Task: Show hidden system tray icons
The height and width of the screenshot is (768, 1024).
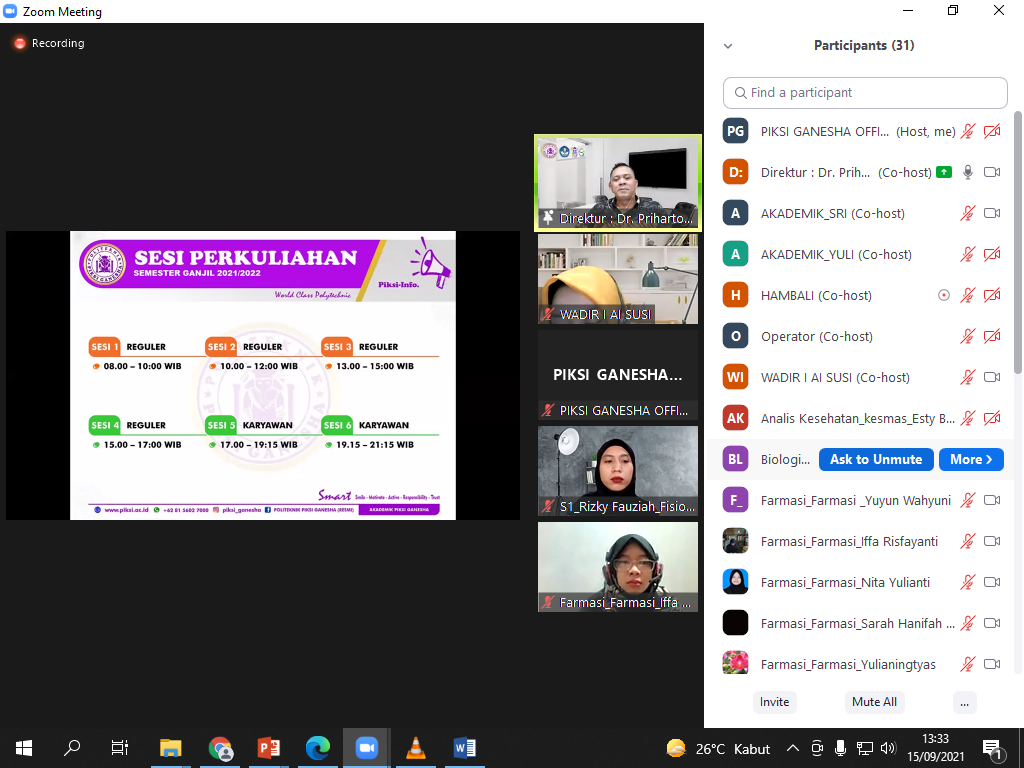Action: pyautogui.click(x=793, y=748)
